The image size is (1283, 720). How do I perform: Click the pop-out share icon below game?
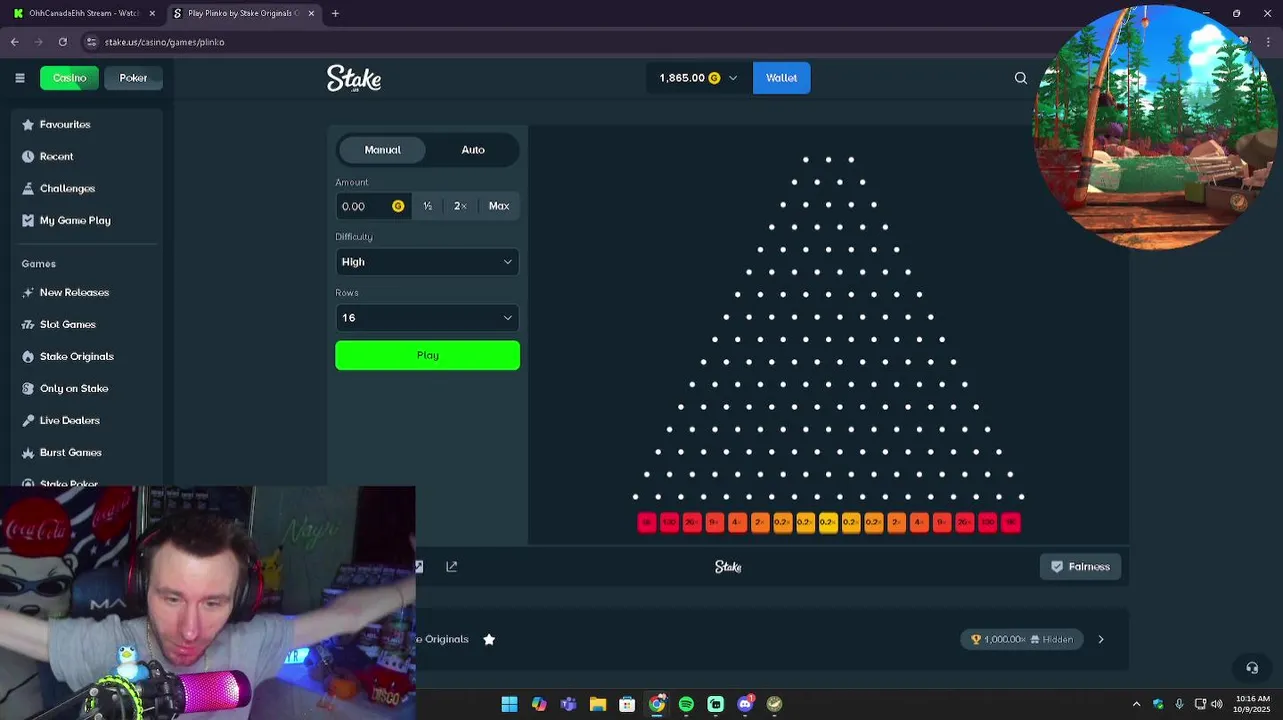pyautogui.click(x=452, y=567)
